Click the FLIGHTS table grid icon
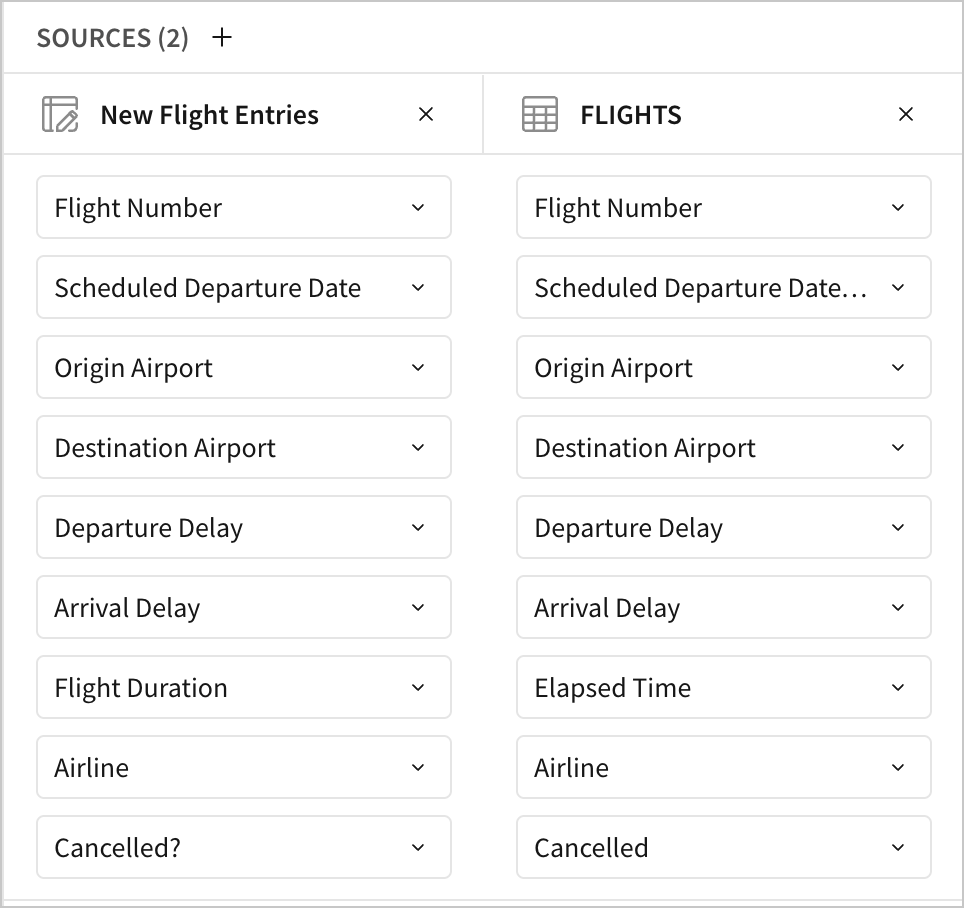This screenshot has height=908, width=964. tap(540, 115)
